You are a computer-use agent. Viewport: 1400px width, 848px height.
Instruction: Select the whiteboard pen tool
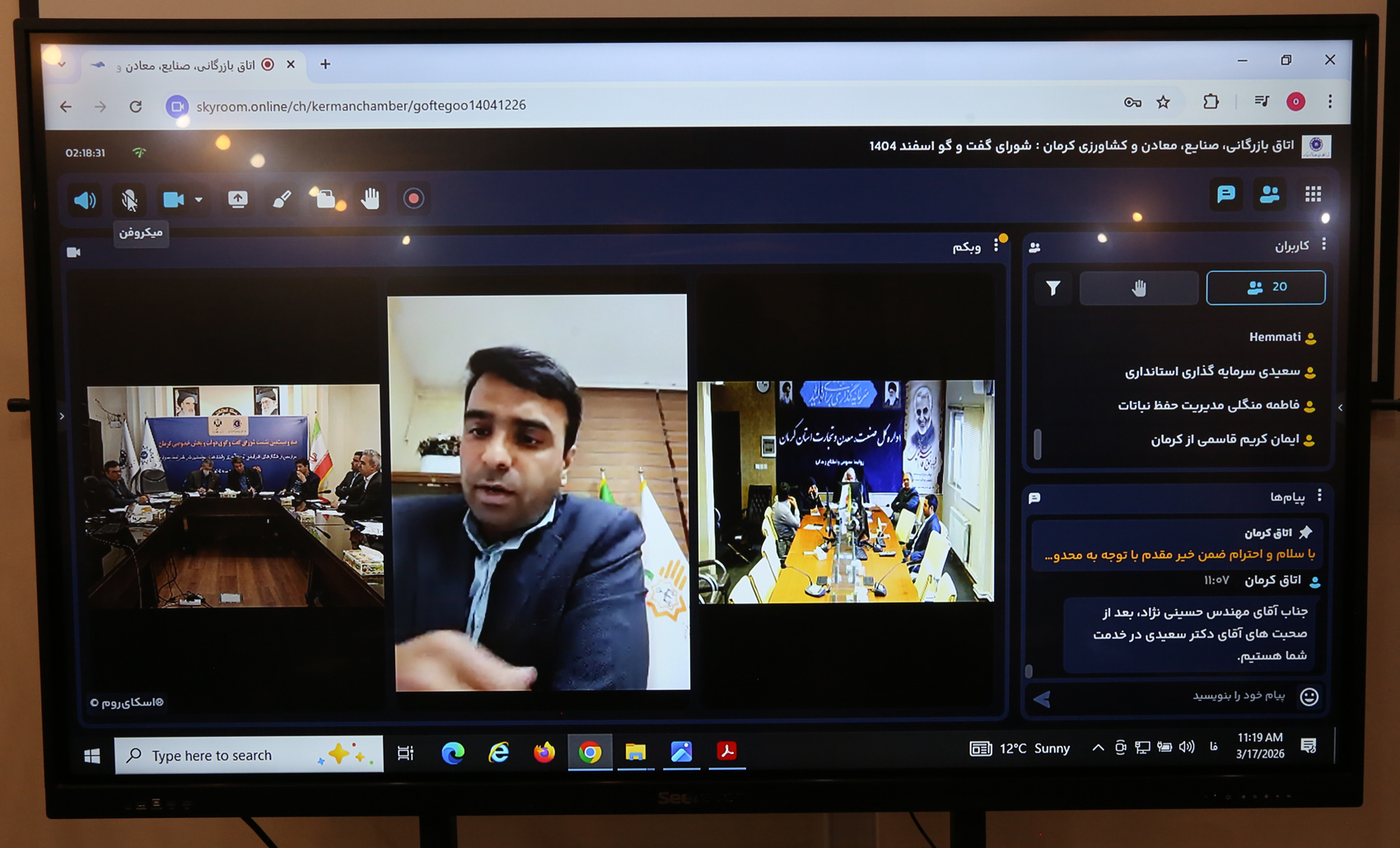tap(282, 199)
